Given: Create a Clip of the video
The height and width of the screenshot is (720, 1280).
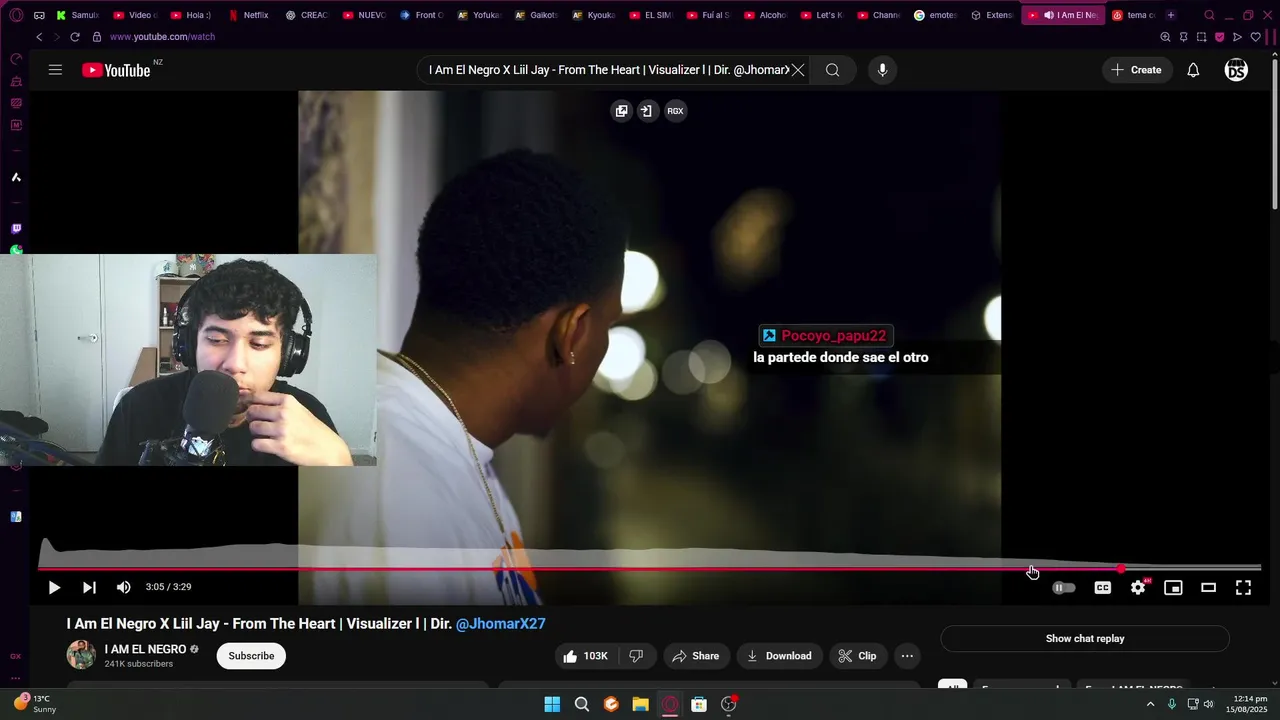Looking at the screenshot, I should [858, 656].
